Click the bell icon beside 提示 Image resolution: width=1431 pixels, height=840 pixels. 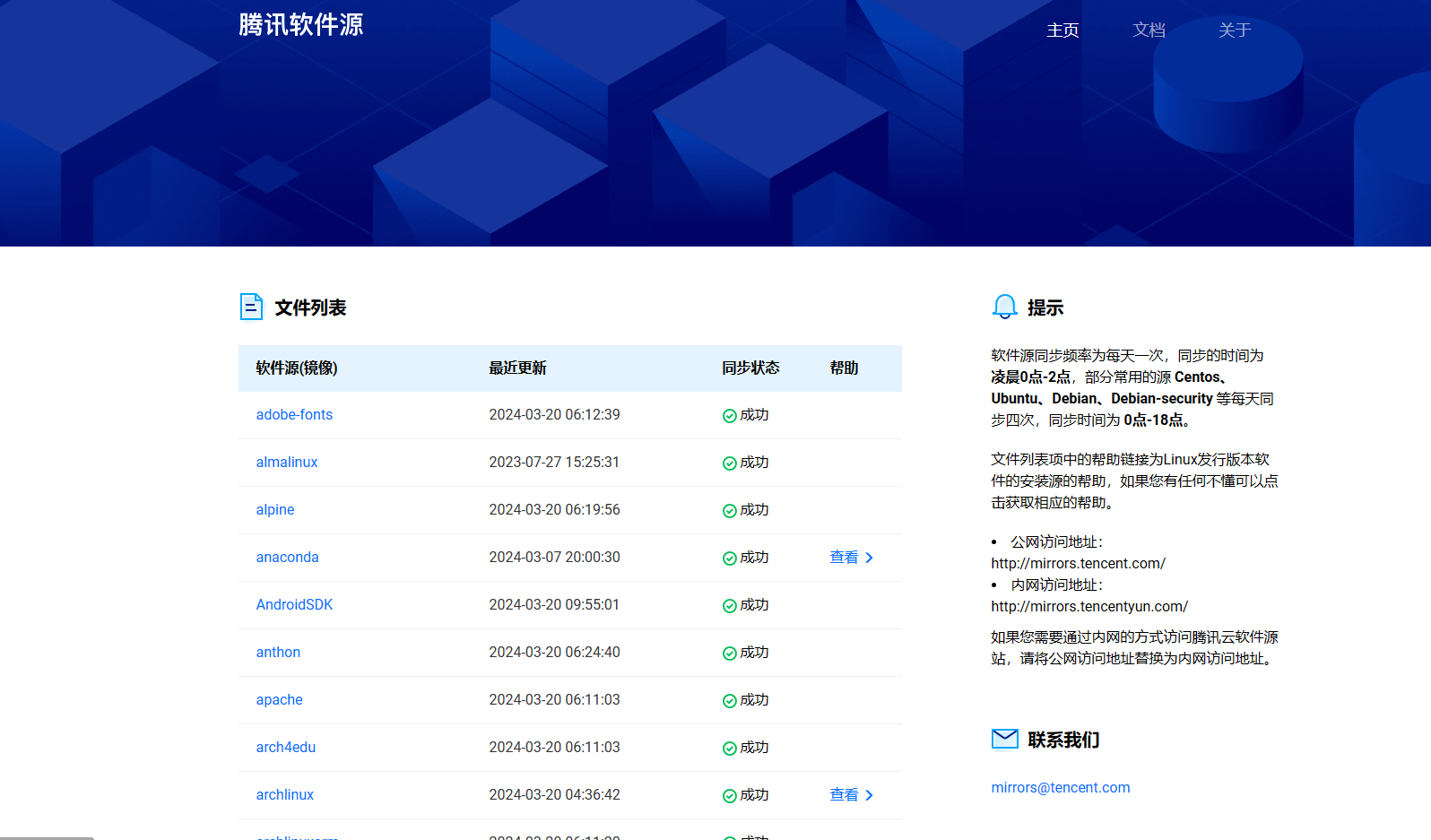(1004, 307)
